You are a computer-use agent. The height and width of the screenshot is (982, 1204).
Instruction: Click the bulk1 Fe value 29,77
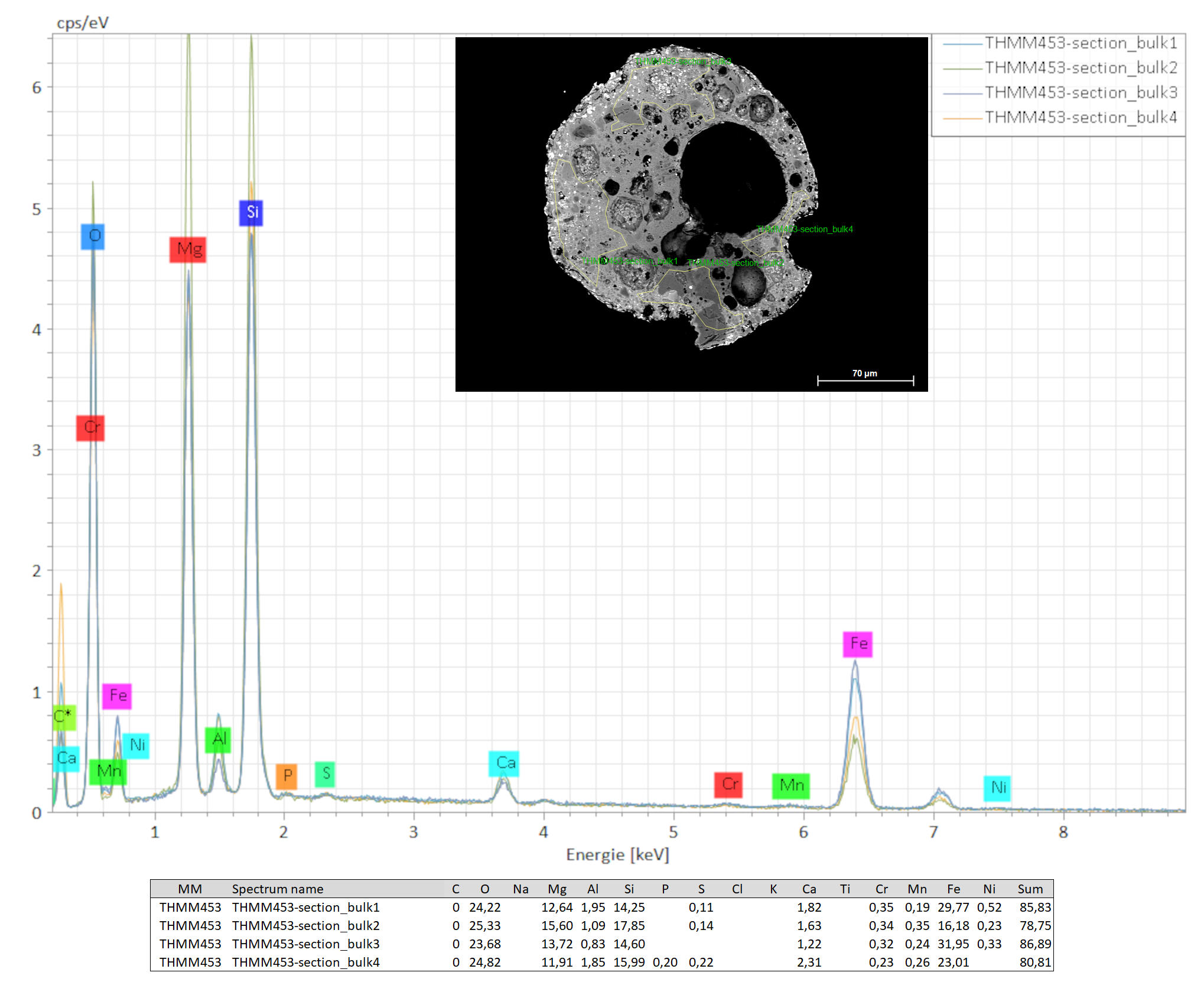[x=953, y=907]
